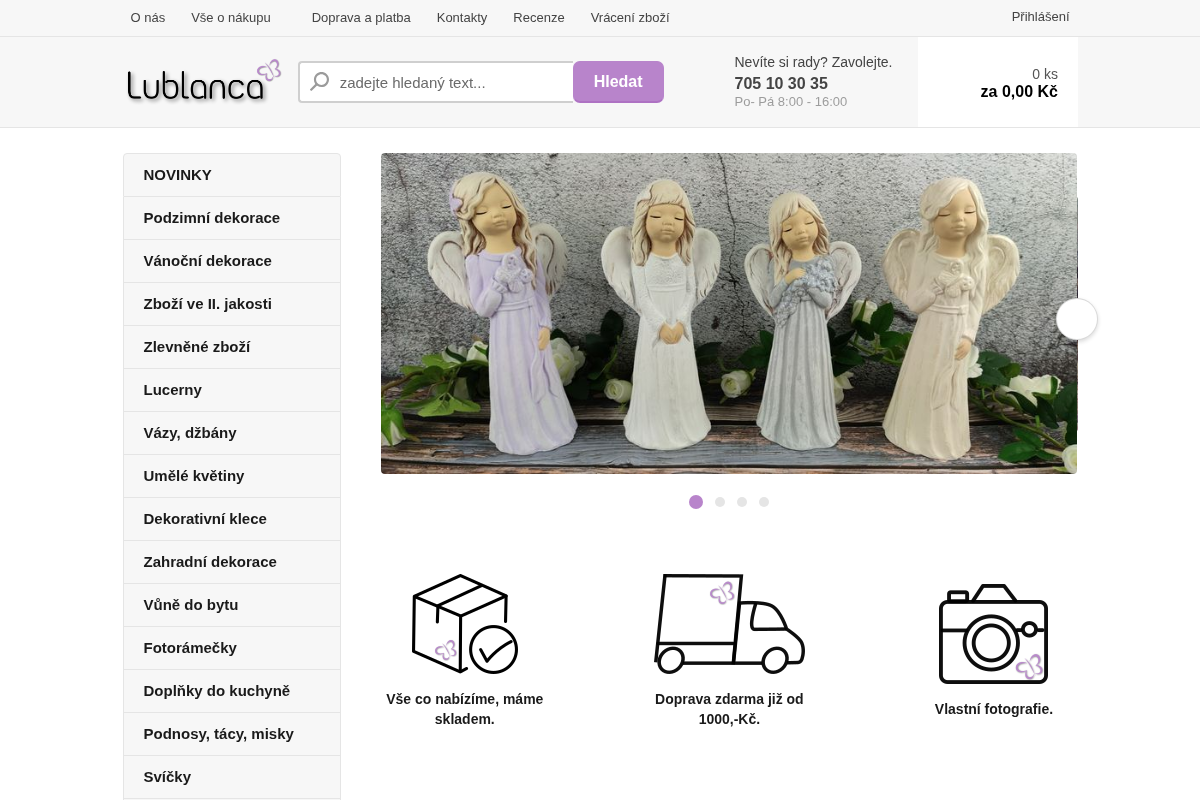Open Fotorámečky category
Screen dimensions: 1200x800
tap(232, 648)
